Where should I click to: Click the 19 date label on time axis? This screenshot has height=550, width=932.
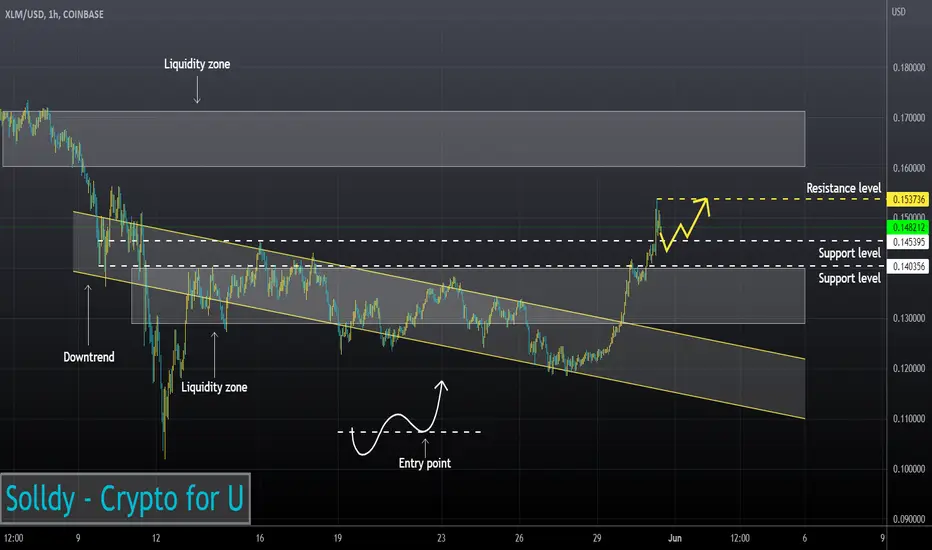click(338, 538)
